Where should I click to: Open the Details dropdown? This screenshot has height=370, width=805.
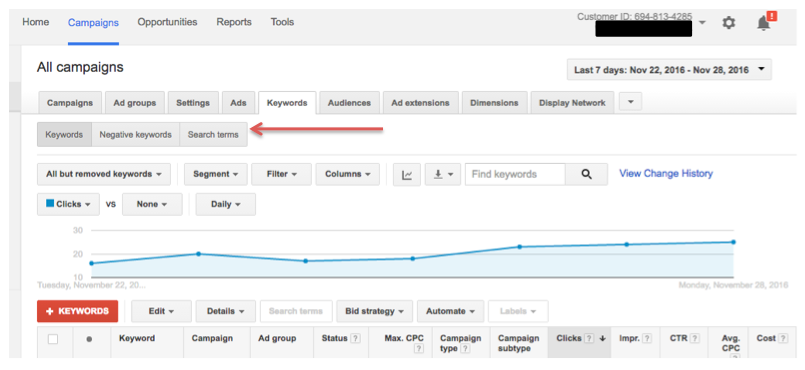(225, 311)
